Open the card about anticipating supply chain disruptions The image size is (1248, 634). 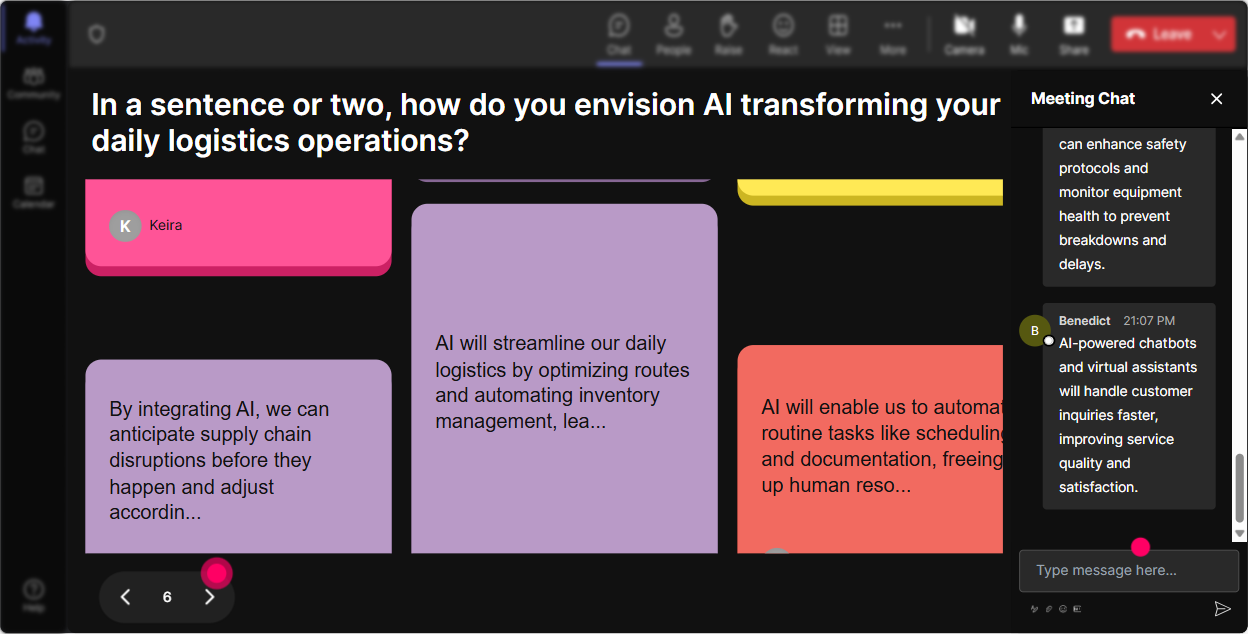(x=238, y=457)
